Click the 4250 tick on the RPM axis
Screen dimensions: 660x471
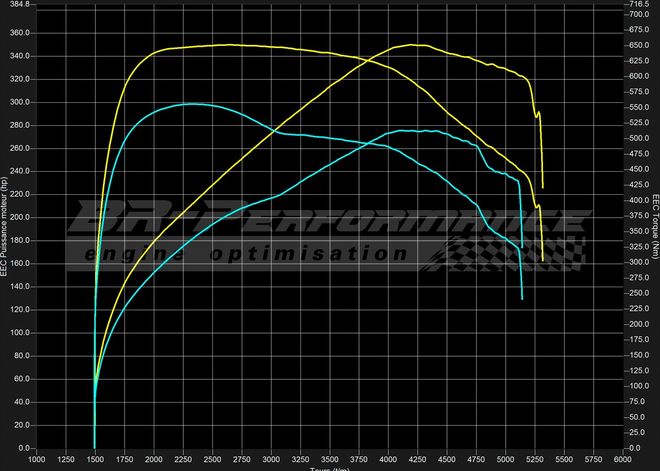click(418, 460)
